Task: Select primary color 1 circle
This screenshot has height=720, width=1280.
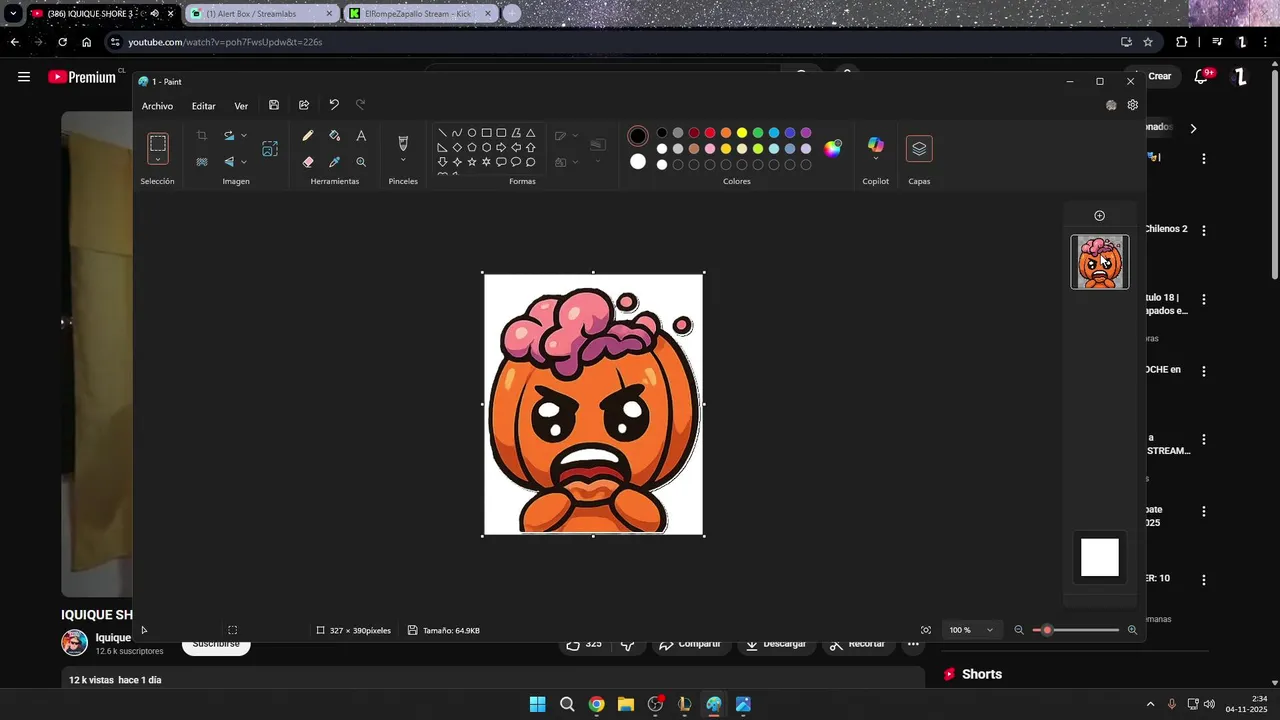Action: tap(638, 136)
